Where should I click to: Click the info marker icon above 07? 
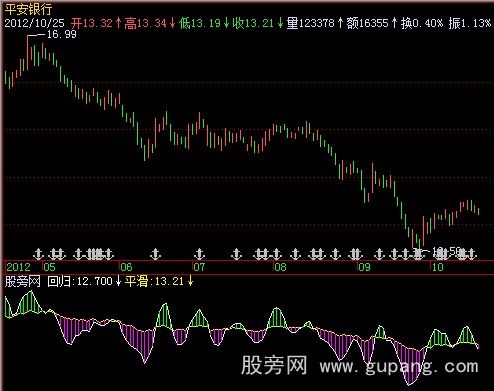point(199,254)
